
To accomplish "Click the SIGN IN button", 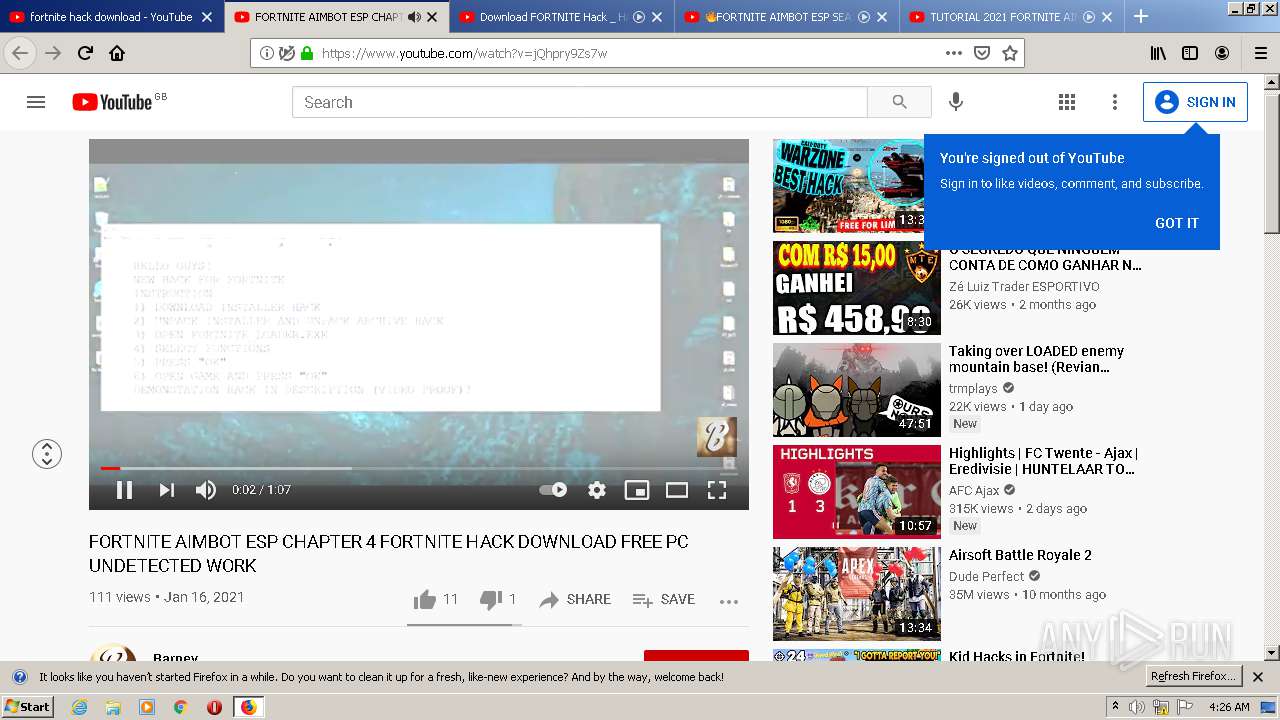I will (x=1195, y=102).
